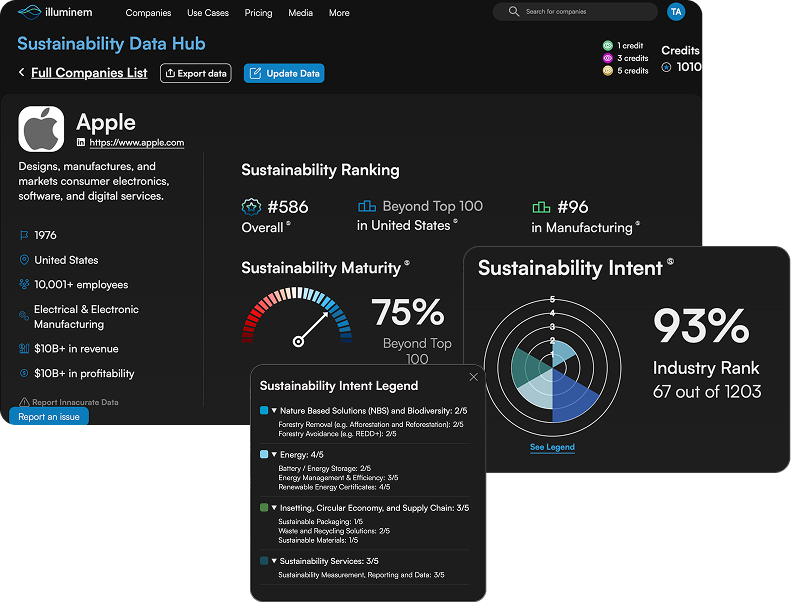Click the info mark after Sustainability Maturity
This screenshot has width=791, height=602.
tap(407, 263)
